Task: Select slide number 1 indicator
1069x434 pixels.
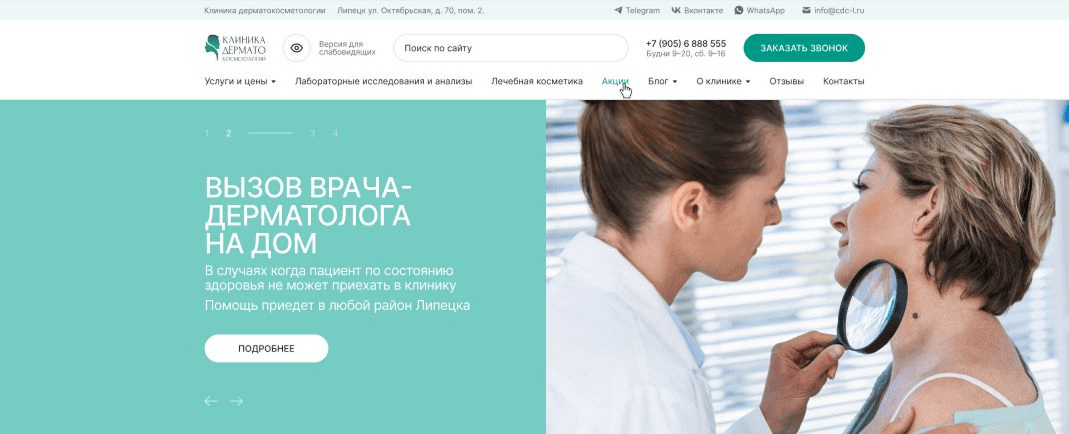Action: pyautogui.click(x=207, y=134)
